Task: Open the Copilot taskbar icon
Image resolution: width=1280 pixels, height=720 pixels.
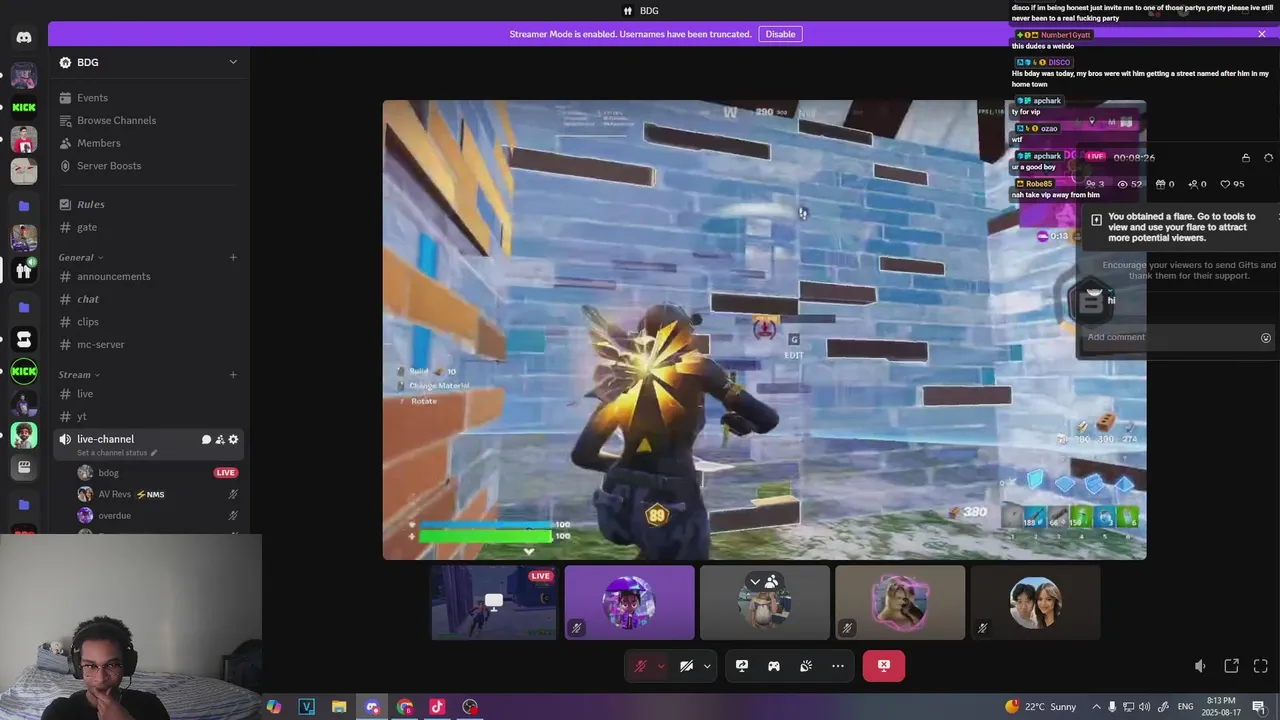Action: coord(274,707)
